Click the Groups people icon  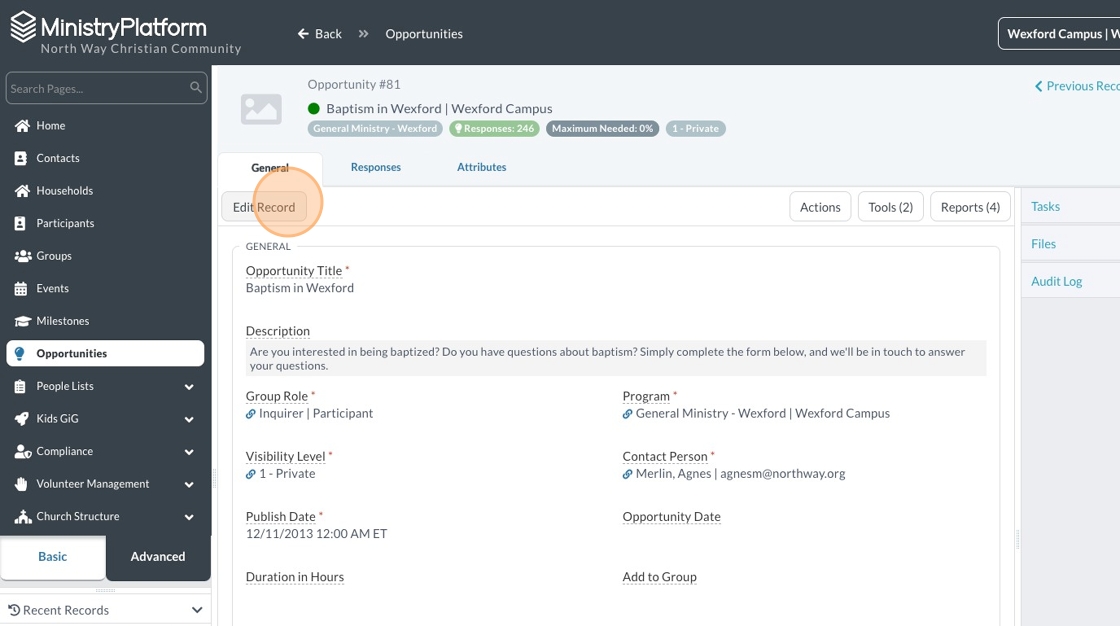point(22,256)
